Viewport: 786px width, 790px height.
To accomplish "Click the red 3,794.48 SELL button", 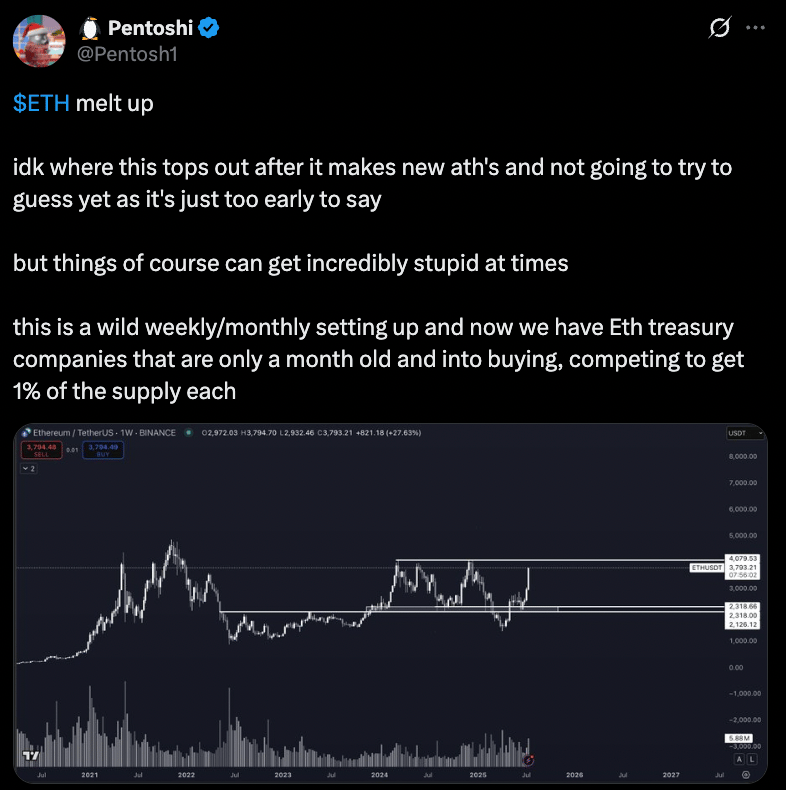I will (41, 450).
